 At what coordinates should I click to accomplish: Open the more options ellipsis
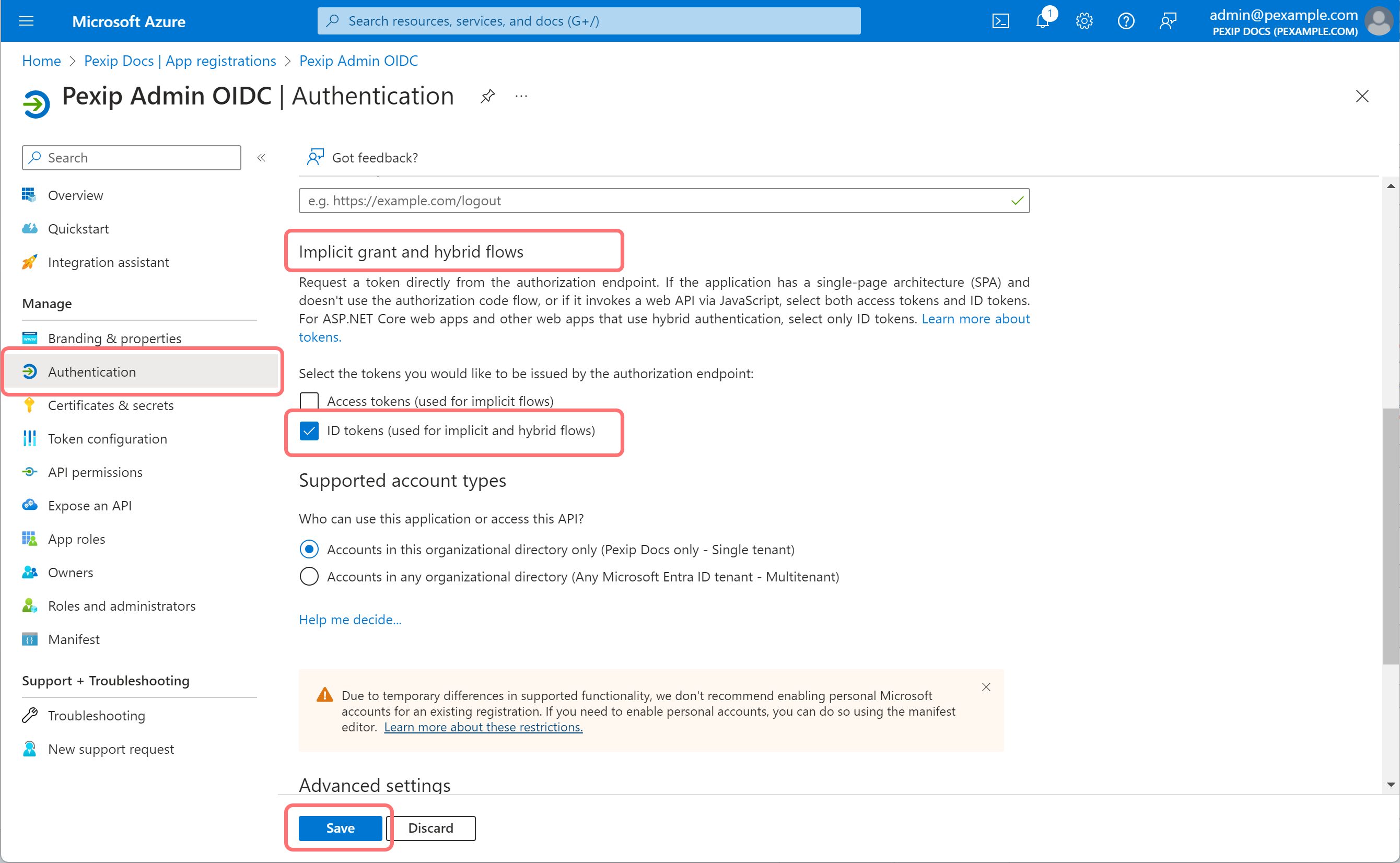click(x=521, y=96)
